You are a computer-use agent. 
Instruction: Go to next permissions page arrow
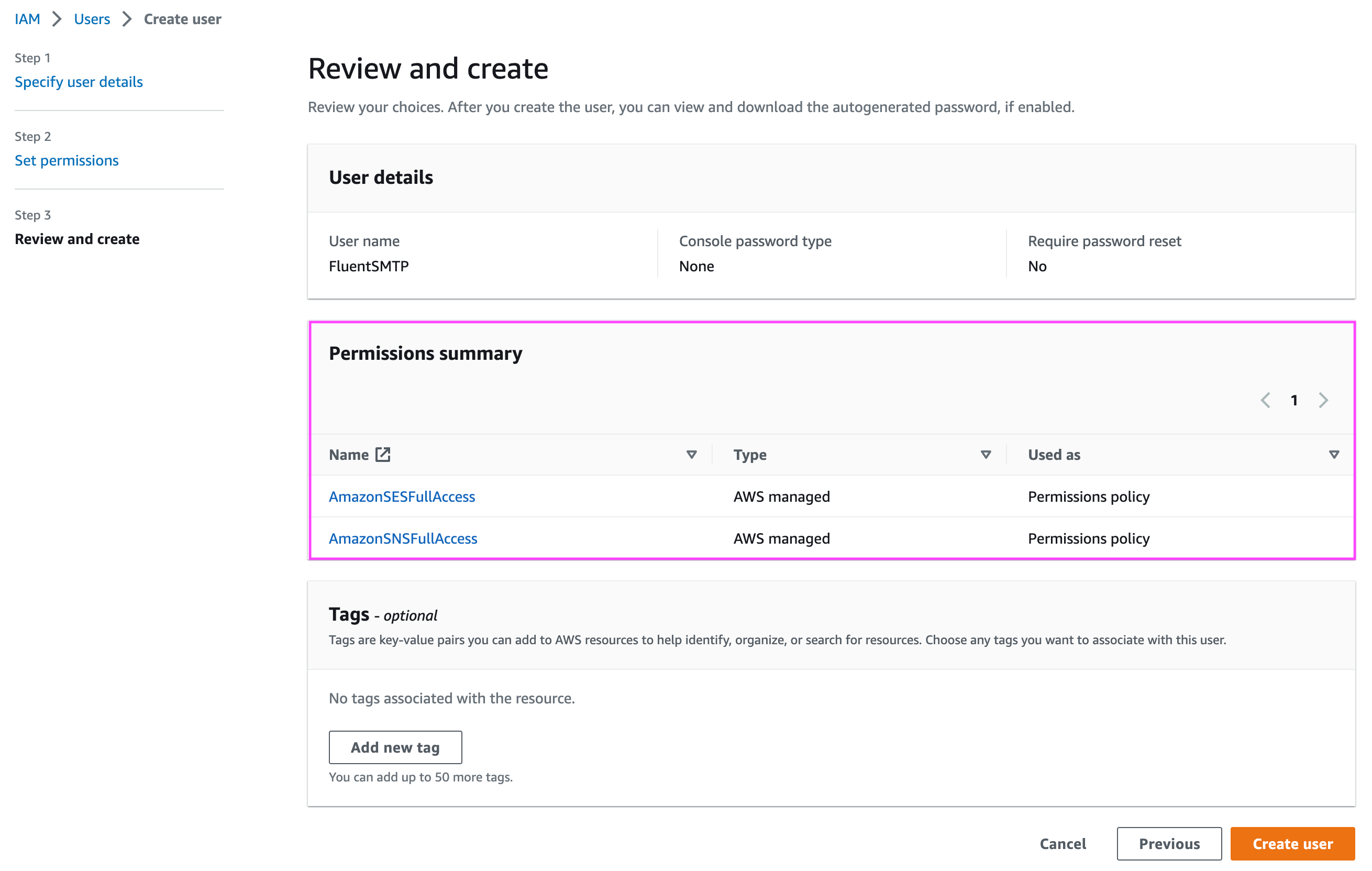tap(1323, 400)
